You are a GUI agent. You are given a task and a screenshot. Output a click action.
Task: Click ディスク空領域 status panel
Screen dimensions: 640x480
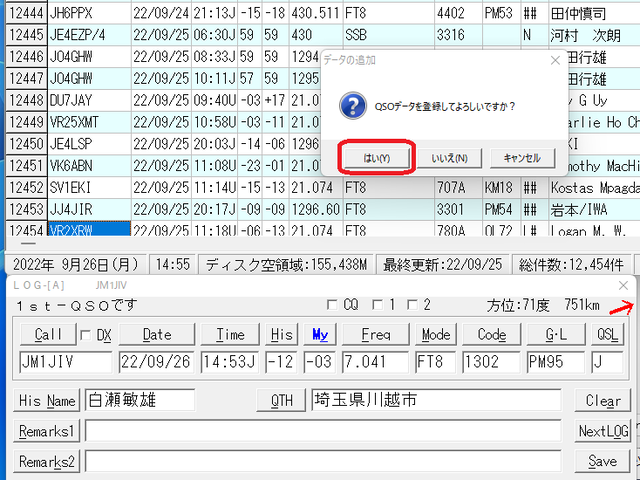(286, 265)
